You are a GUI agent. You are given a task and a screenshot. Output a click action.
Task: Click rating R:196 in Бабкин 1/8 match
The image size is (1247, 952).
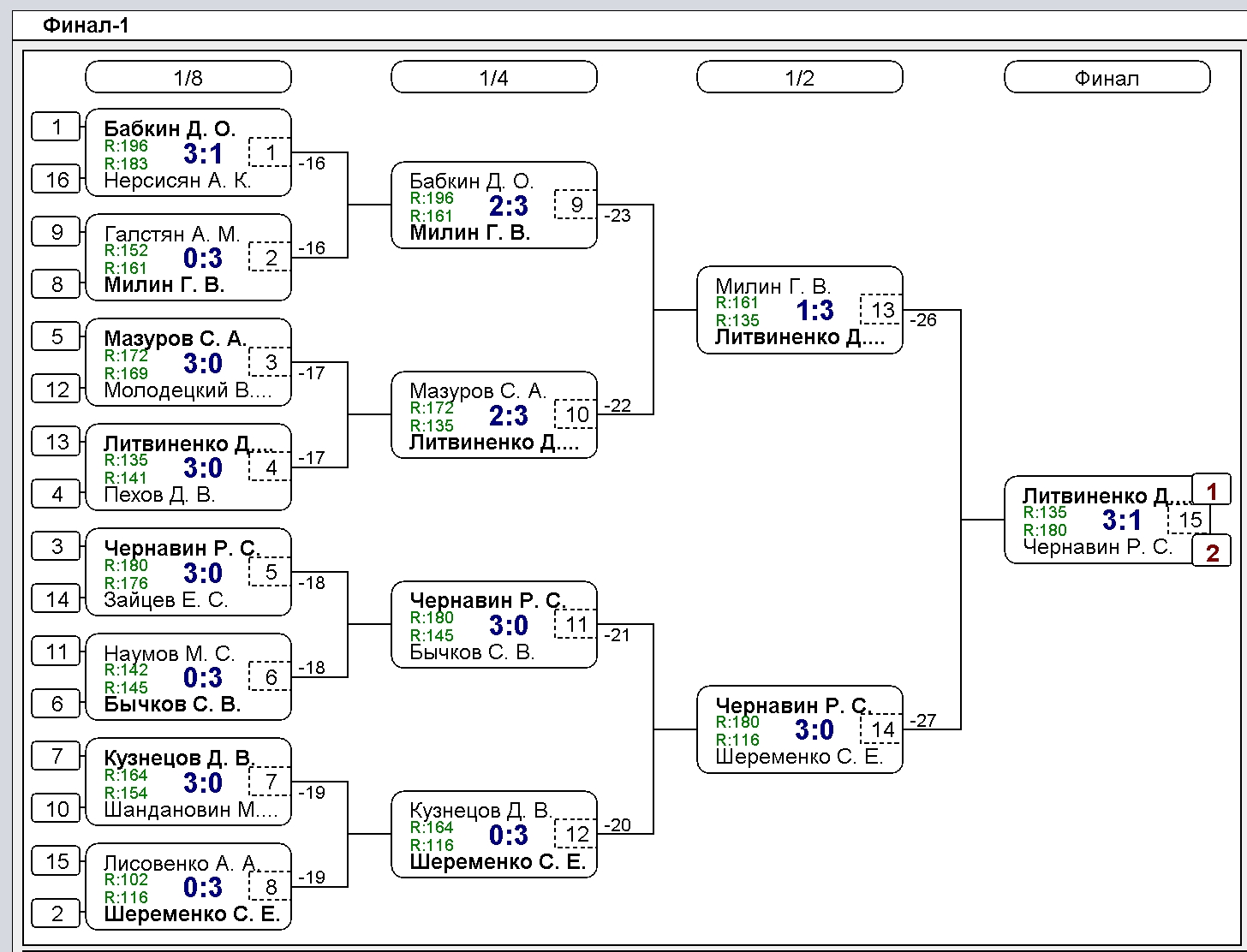click(x=126, y=146)
